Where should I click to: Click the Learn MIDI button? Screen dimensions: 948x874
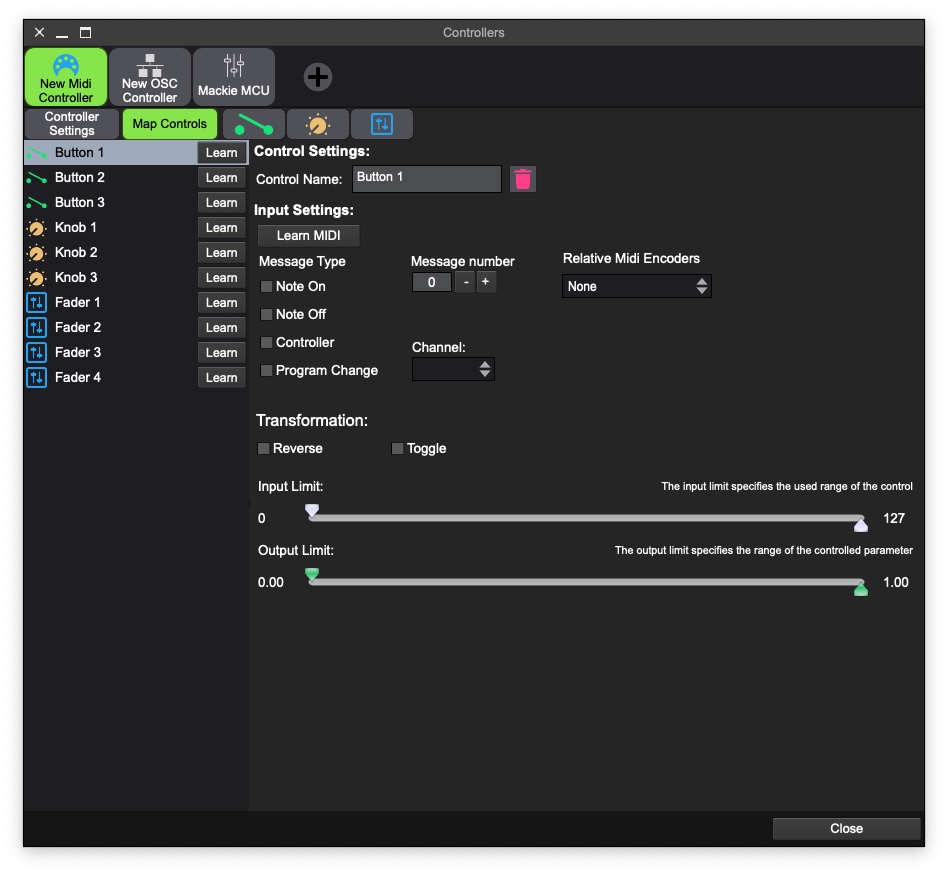[308, 236]
